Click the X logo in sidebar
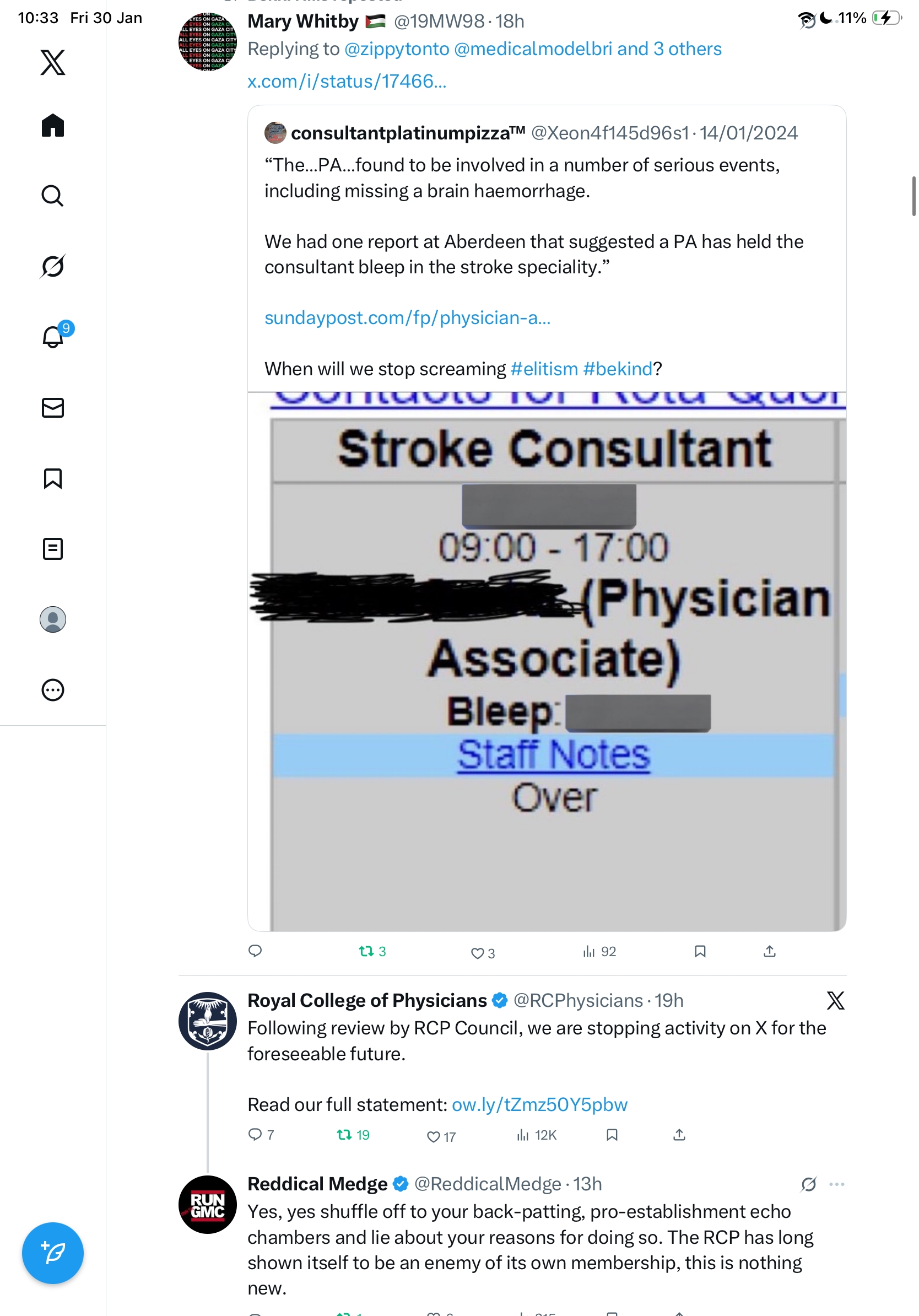 [x=53, y=62]
